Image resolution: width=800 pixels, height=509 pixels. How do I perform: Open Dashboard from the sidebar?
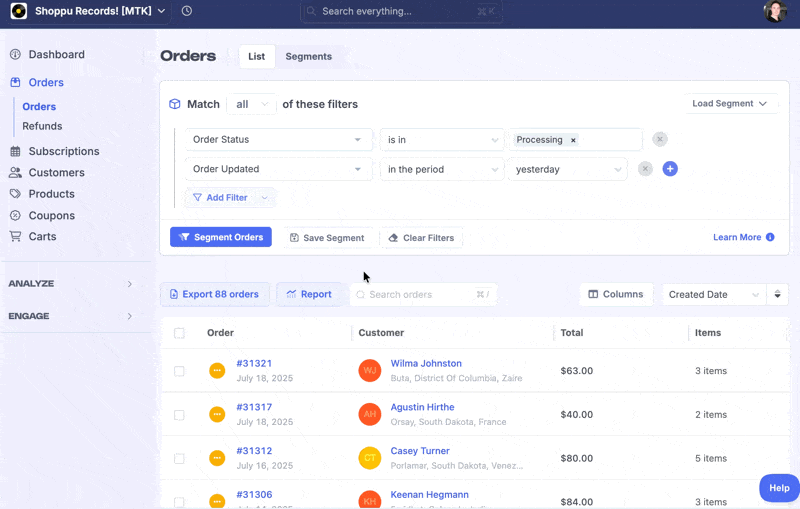pyautogui.click(x=57, y=54)
